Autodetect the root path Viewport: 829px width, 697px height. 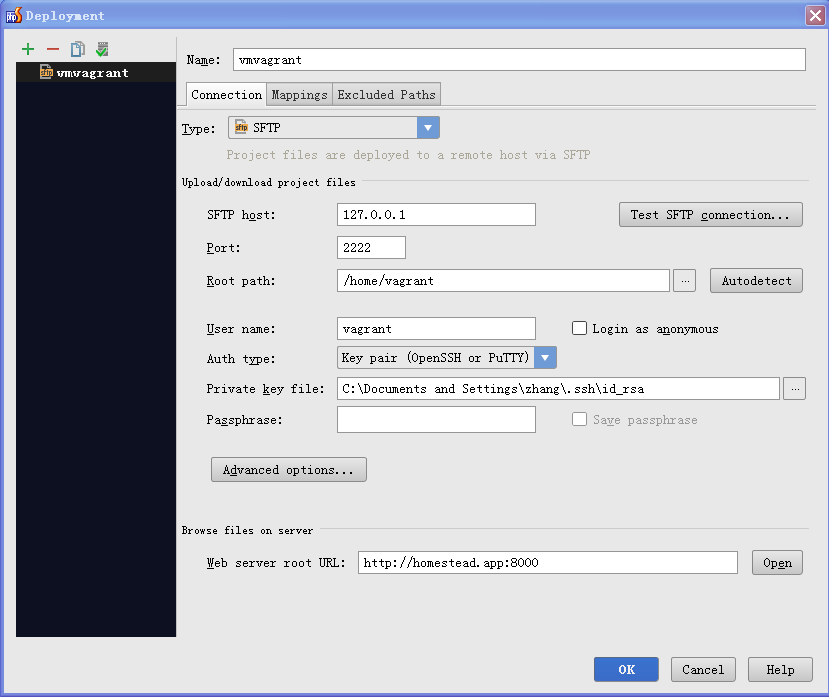point(756,281)
